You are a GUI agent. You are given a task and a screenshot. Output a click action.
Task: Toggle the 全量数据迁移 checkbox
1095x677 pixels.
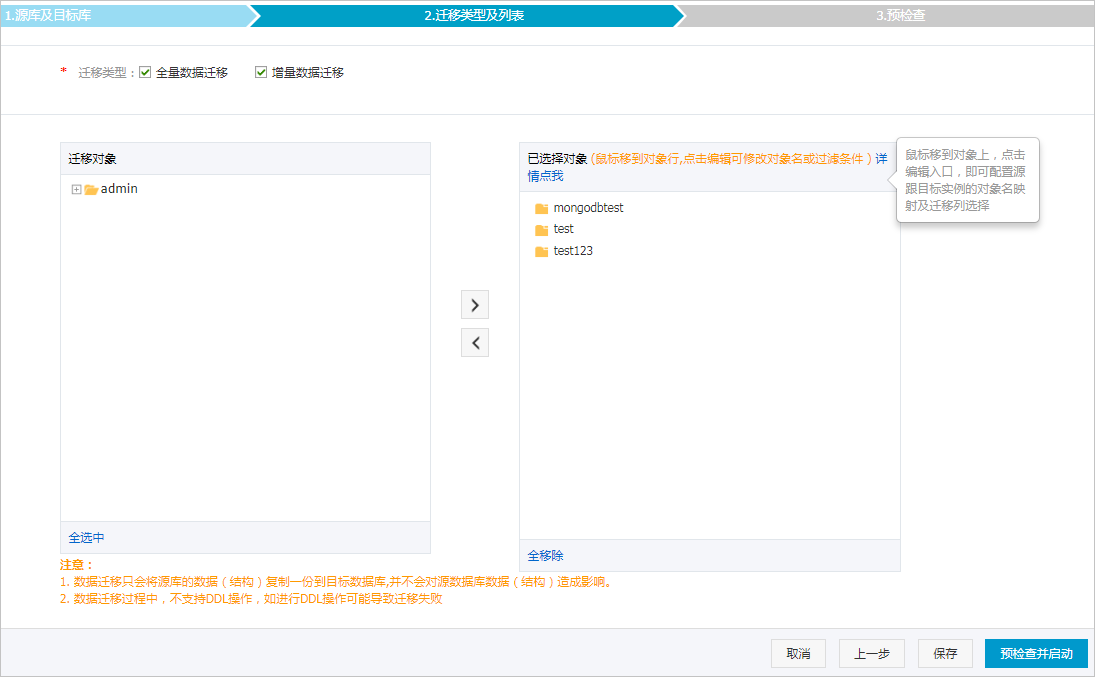145,72
